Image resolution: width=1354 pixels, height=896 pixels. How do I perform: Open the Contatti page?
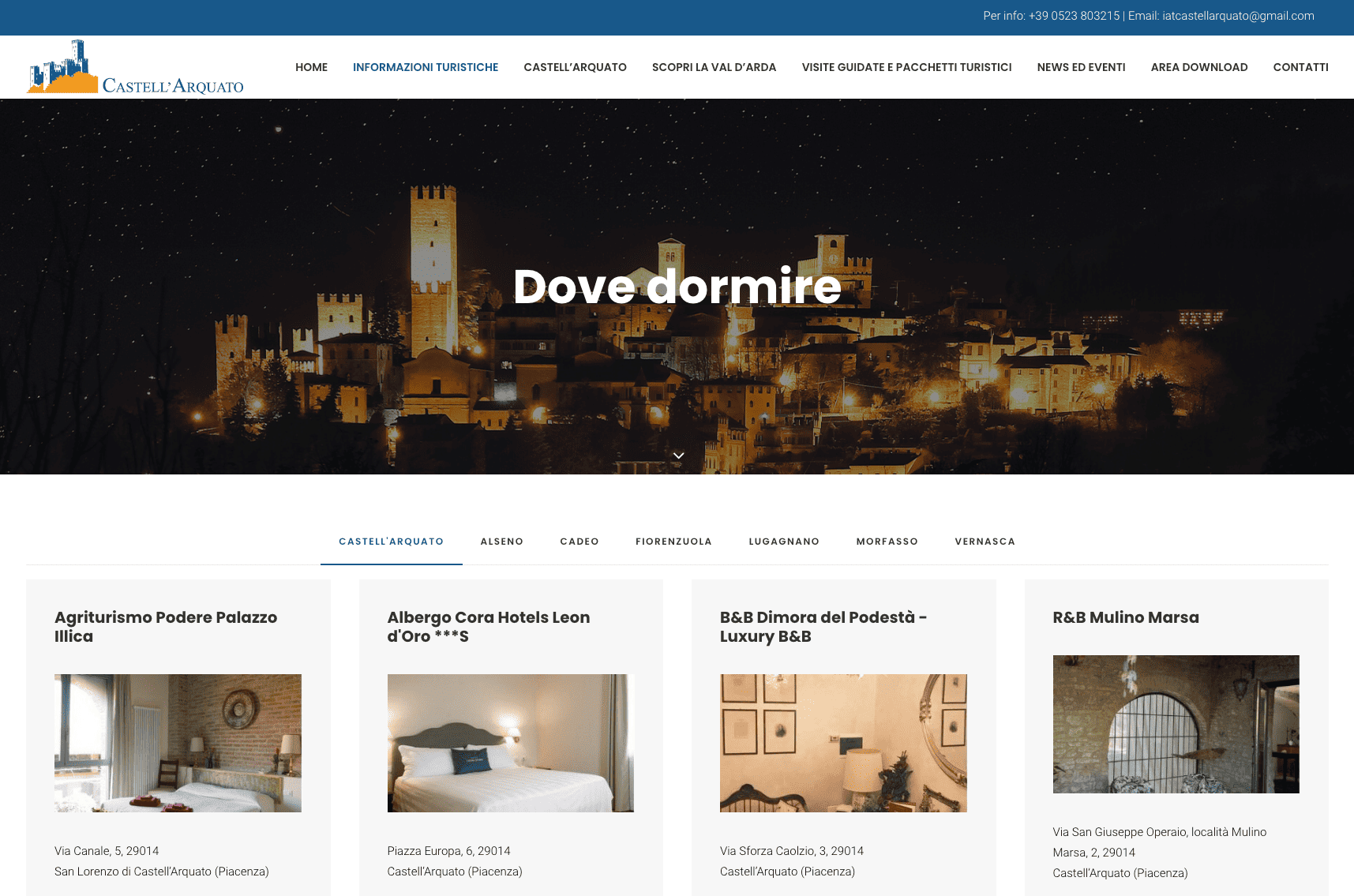(1300, 67)
